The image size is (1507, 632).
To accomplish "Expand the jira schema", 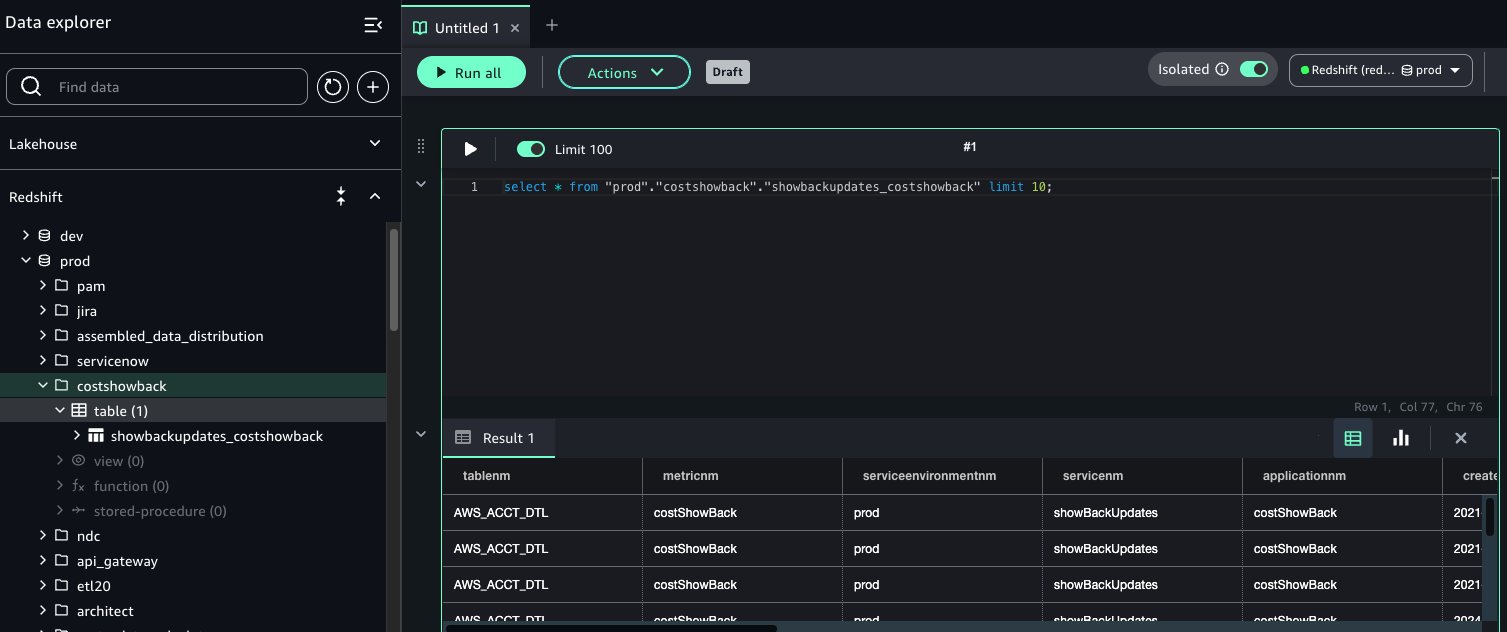I will click(43, 311).
